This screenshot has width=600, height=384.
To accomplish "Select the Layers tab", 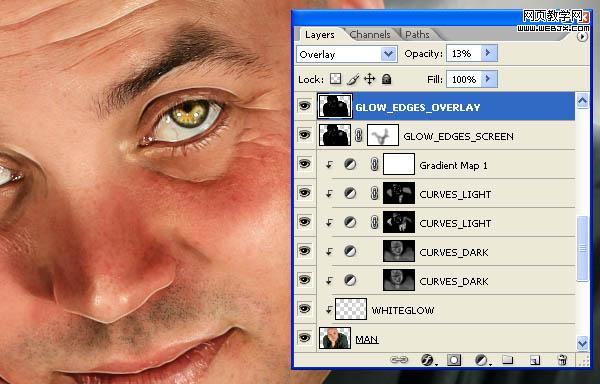I will [x=320, y=35].
